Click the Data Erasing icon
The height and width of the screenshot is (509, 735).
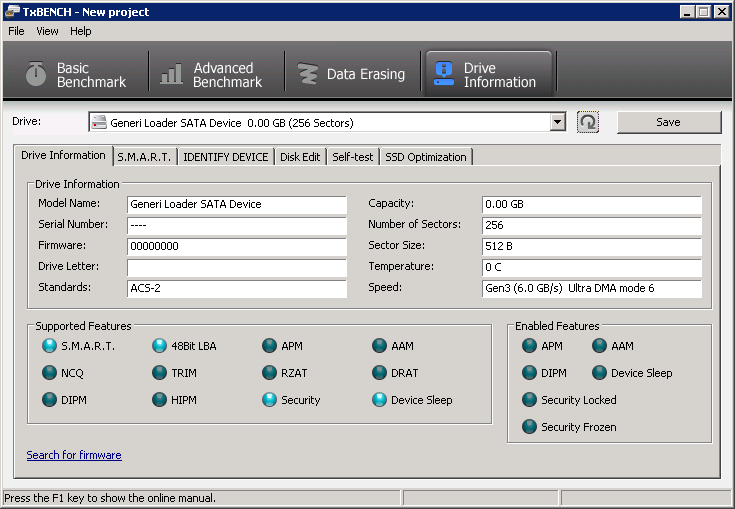[308, 74]
